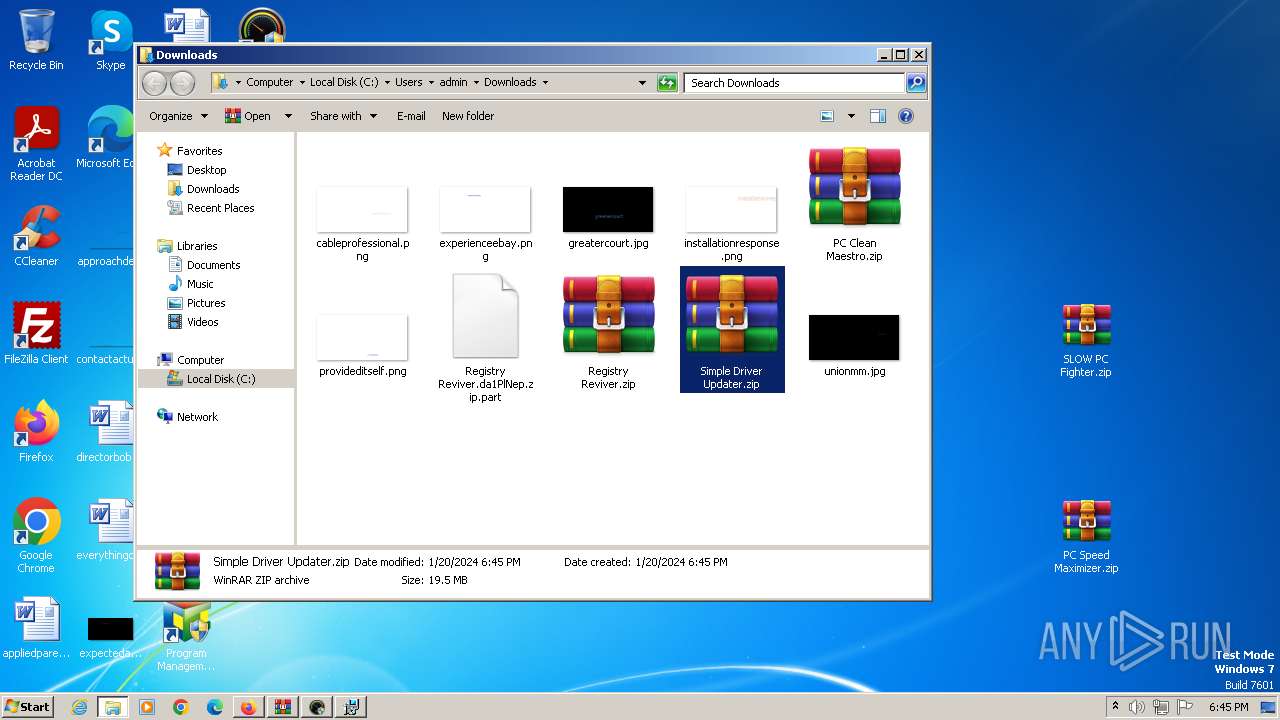
Task: Select Favorites in the navigation pane
Action: (x=199, y=151)
